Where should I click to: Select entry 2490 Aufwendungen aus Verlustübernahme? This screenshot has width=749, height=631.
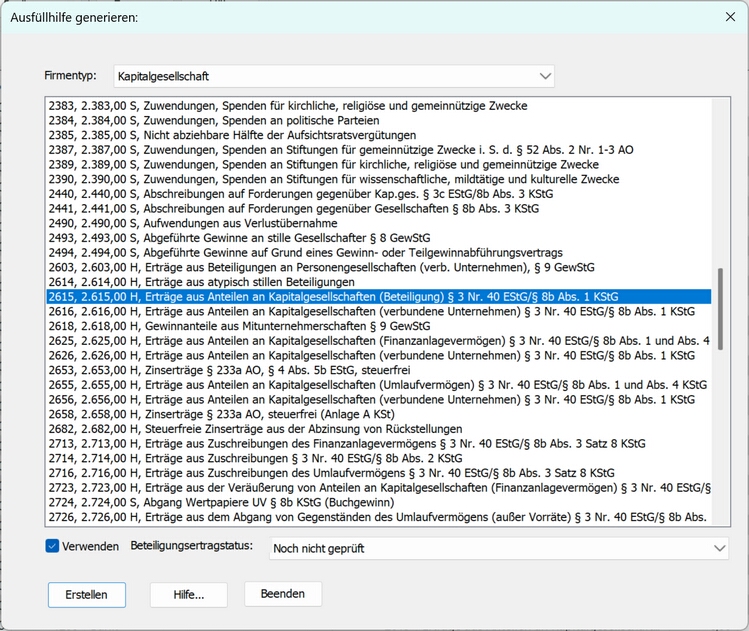pos(379,223)
